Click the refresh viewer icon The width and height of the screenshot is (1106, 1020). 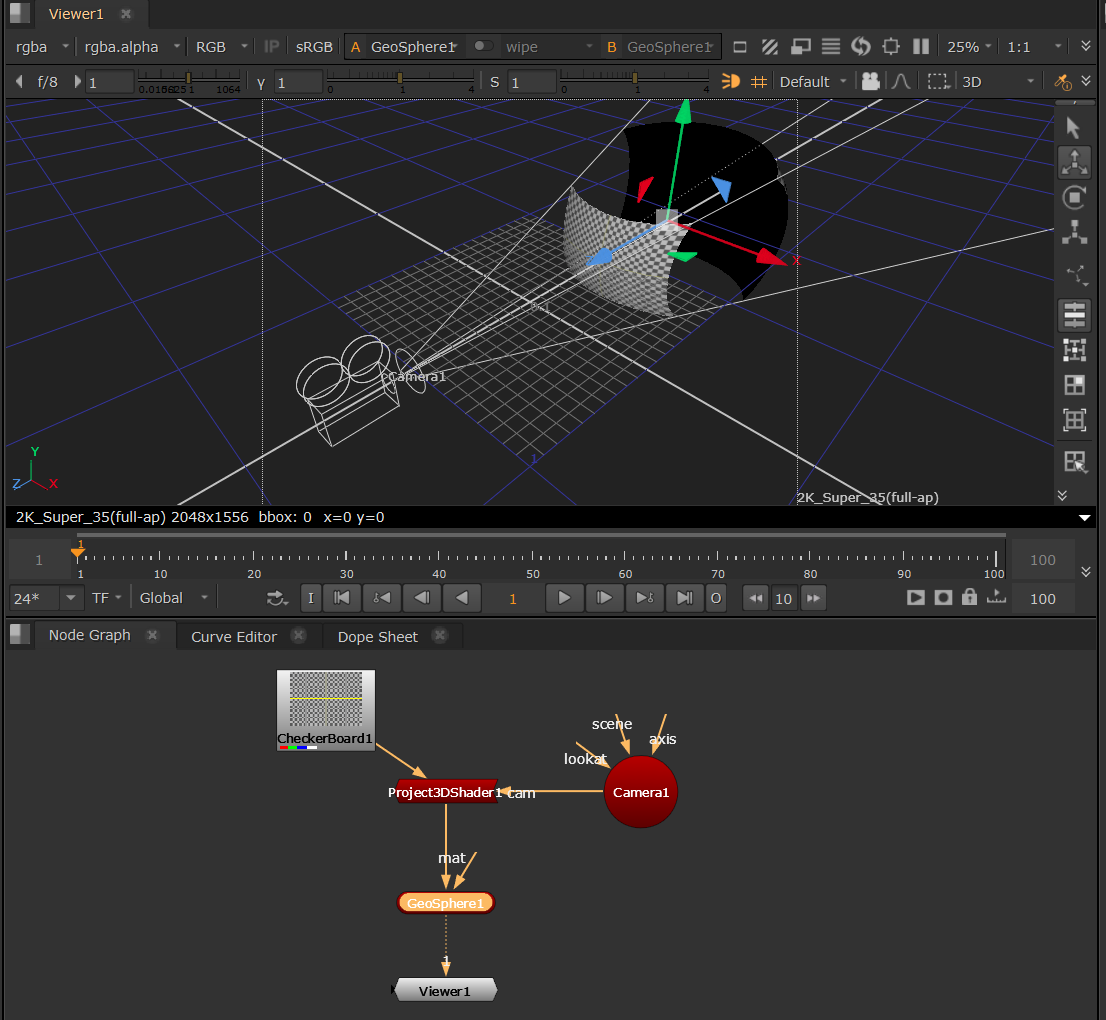point(861,46)
